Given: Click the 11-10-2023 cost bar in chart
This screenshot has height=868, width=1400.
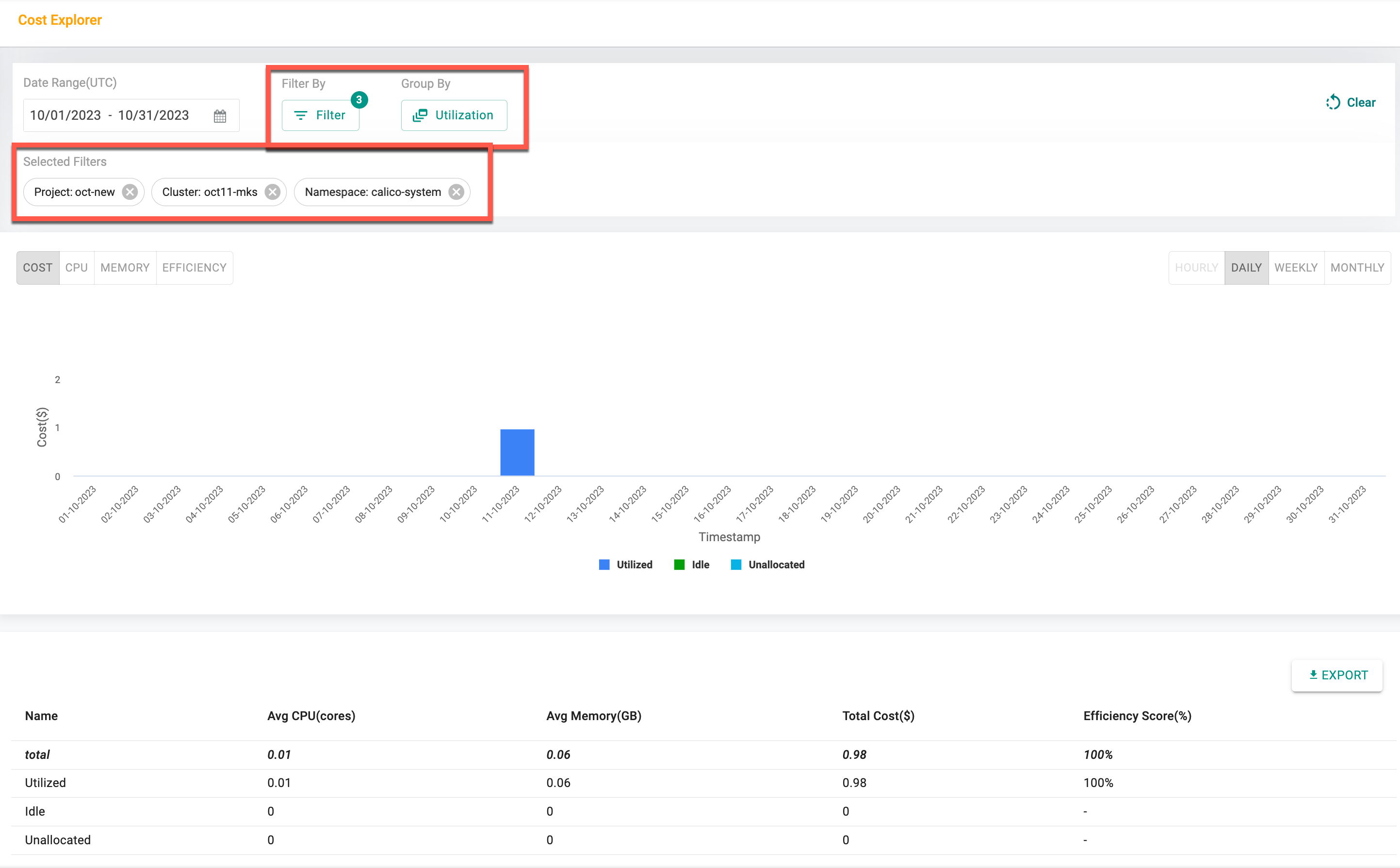Looking at the screenshot, I should [517, 452].
